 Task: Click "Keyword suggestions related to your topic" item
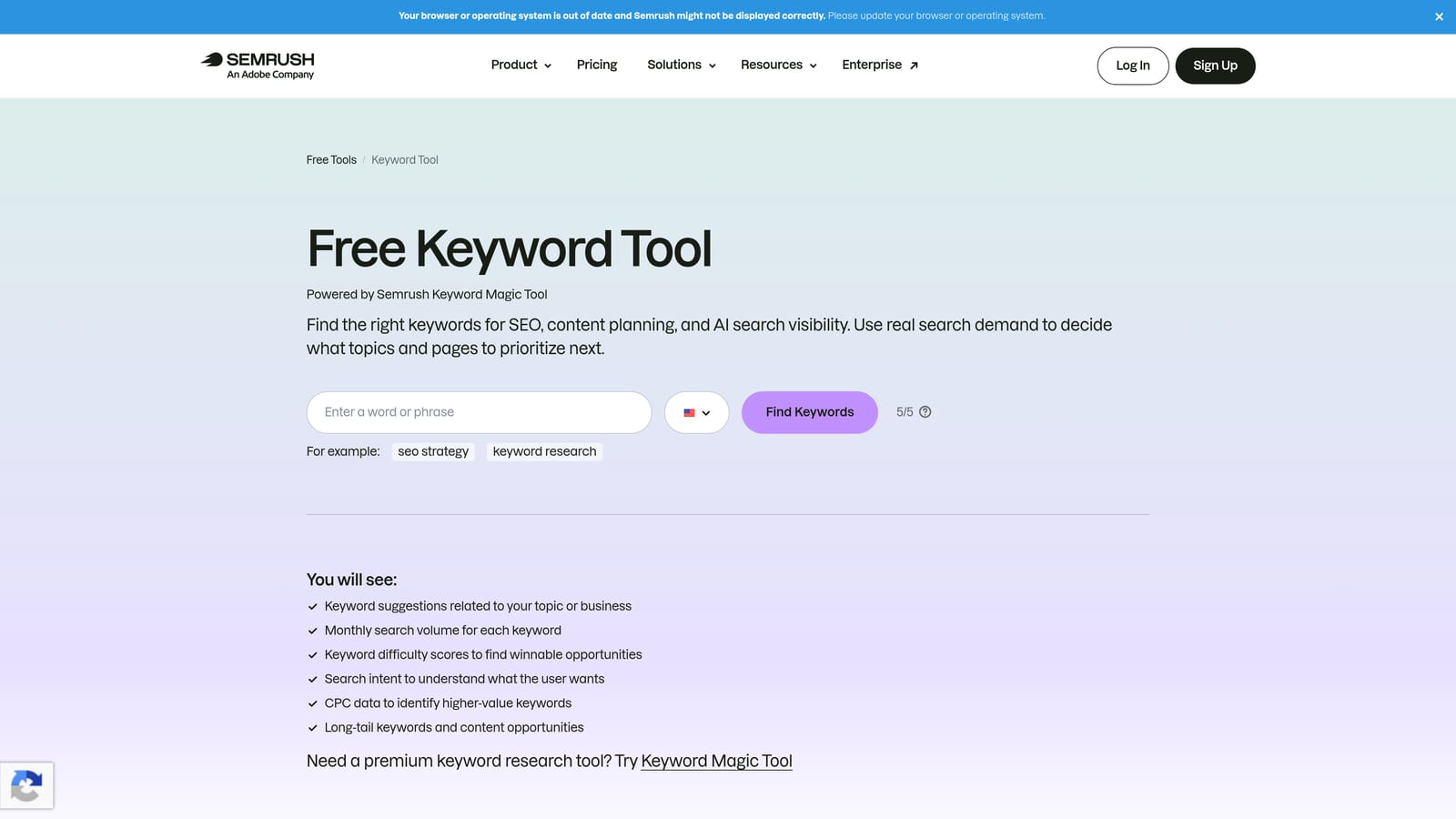point(478,606)
